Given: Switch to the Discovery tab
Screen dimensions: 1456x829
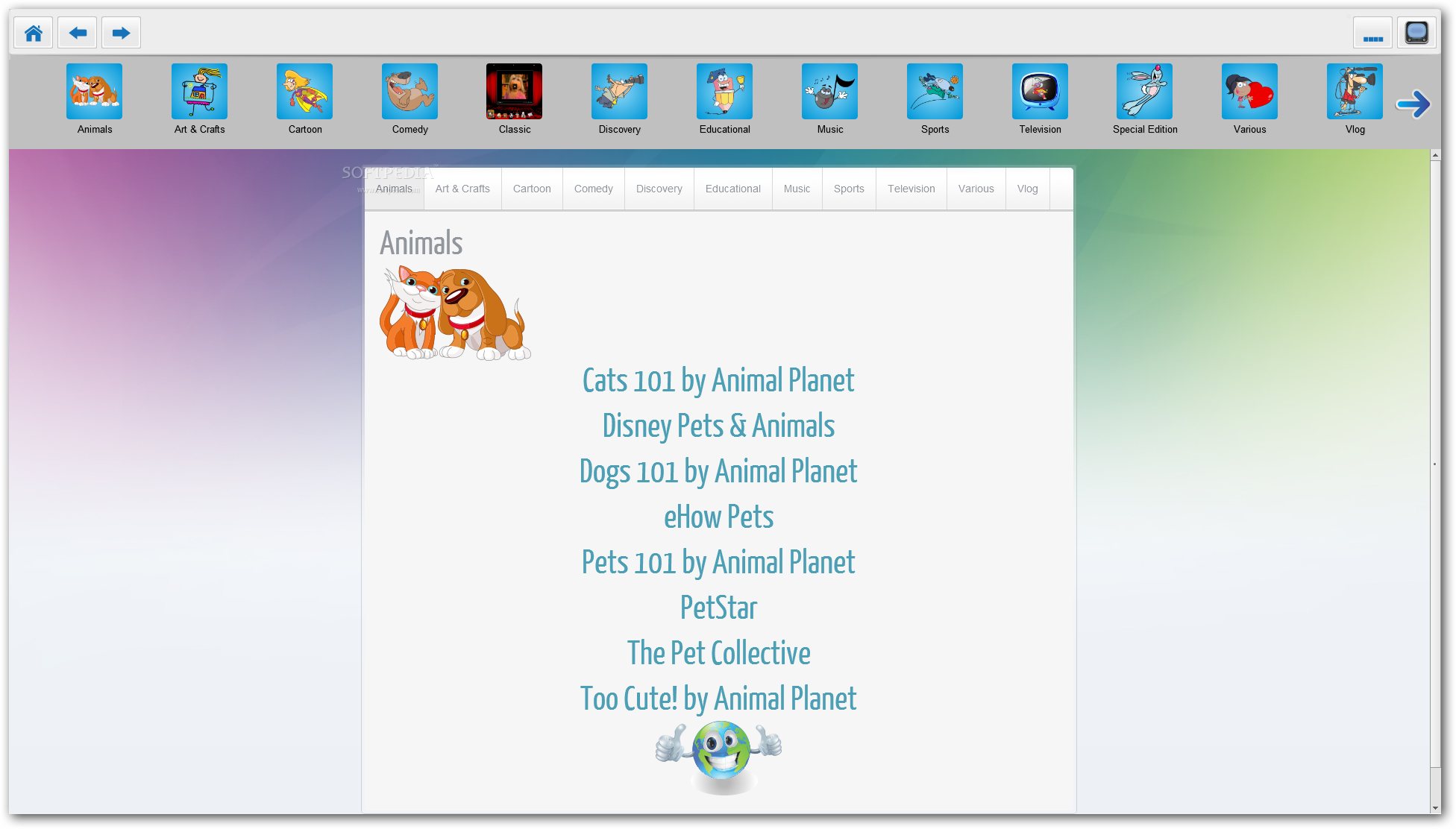Looking at the screenshot, I should pyautogui.click(x=659, y=189).
